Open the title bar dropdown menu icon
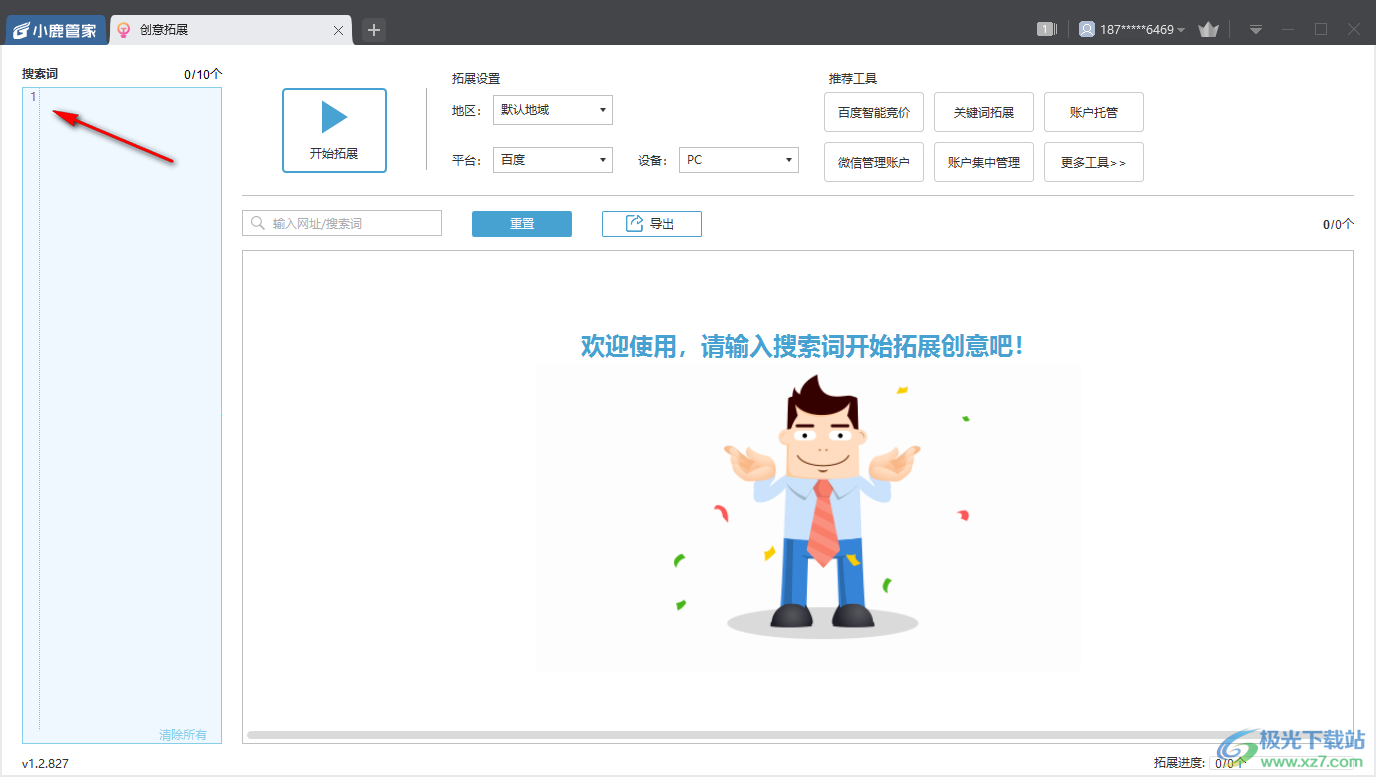Image resolution: width=1376 pixels, height=778 pixels. 1256,30
